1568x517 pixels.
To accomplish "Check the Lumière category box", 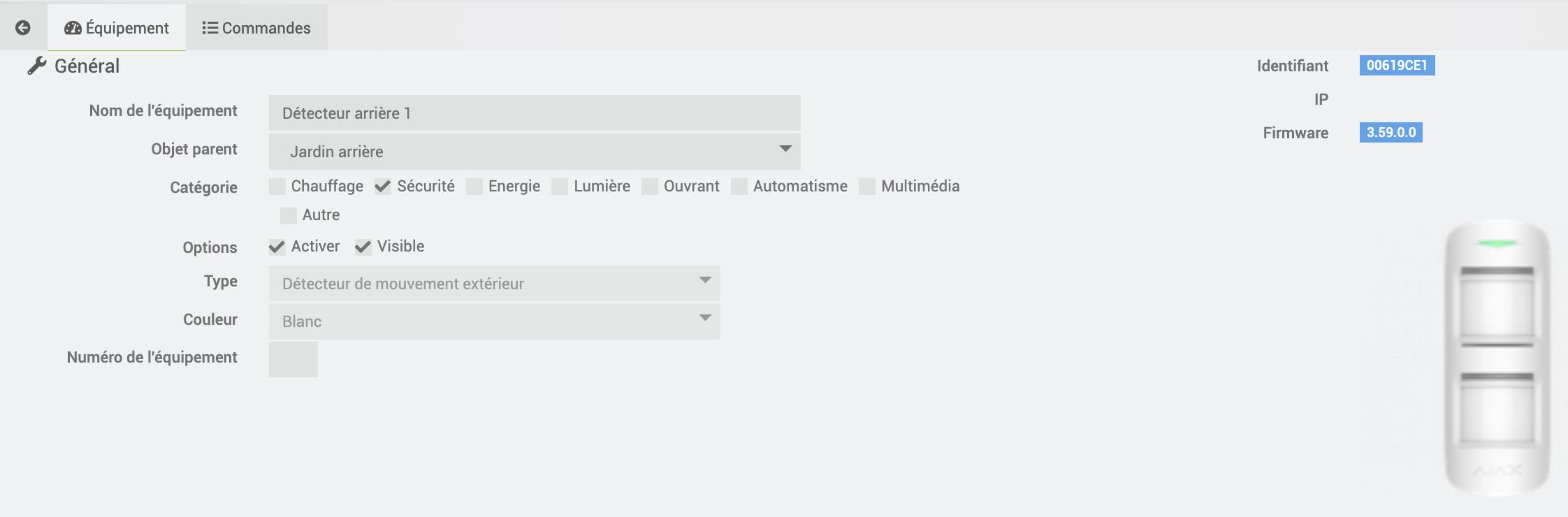I will coord(560,187).
